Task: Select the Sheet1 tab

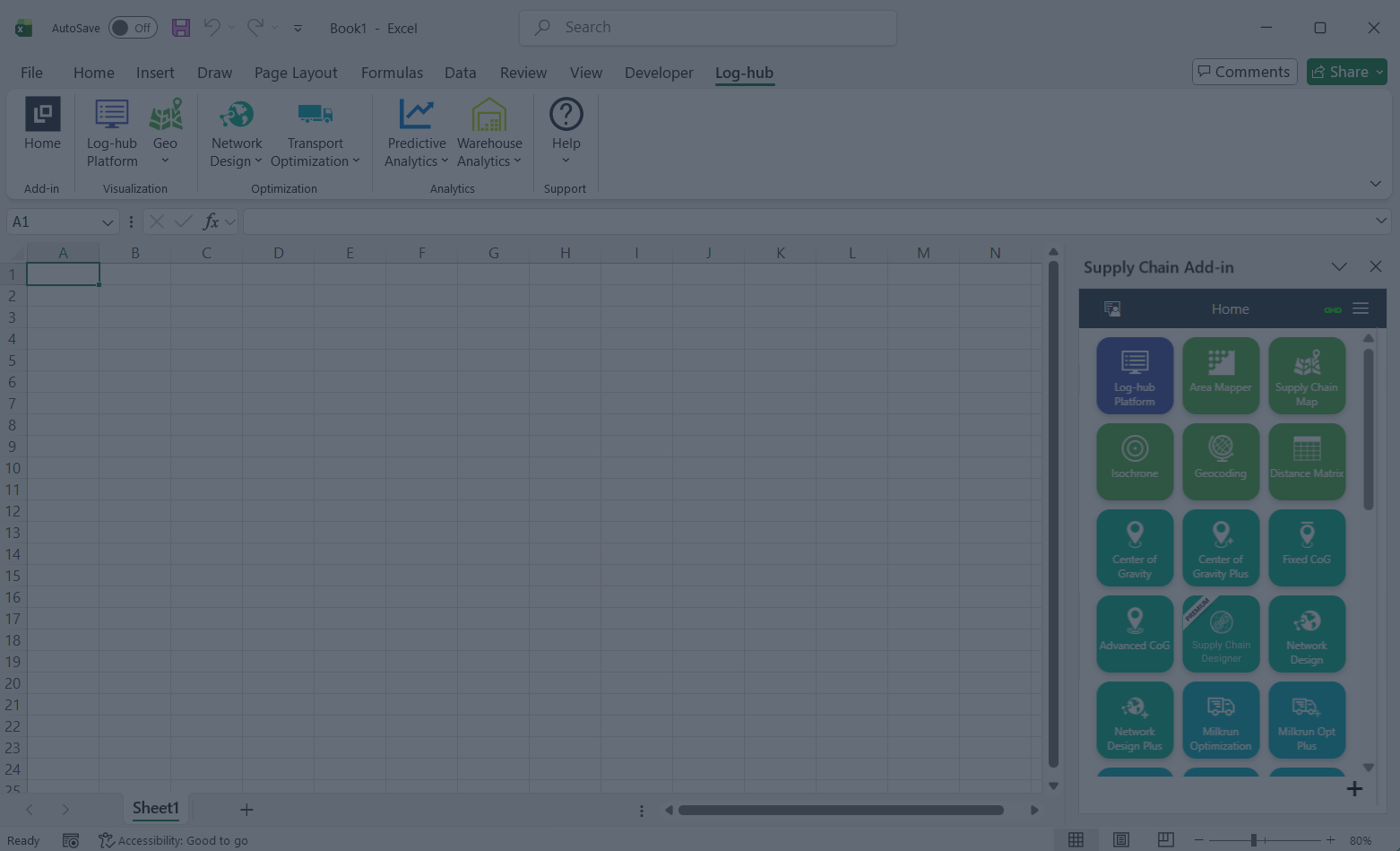Action: (x=156, y=808)
